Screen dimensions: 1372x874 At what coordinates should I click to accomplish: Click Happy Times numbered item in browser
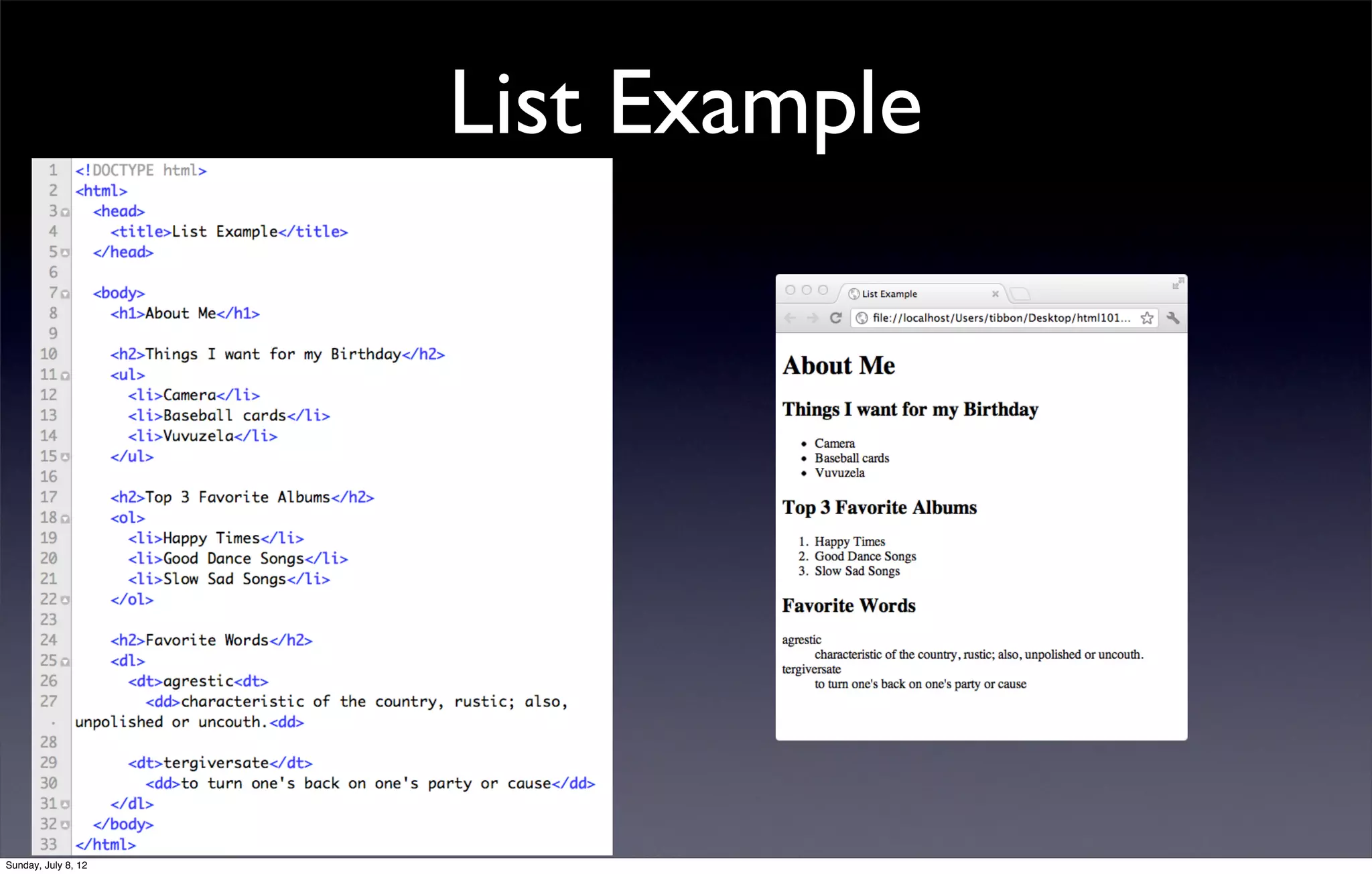[850, 542]
